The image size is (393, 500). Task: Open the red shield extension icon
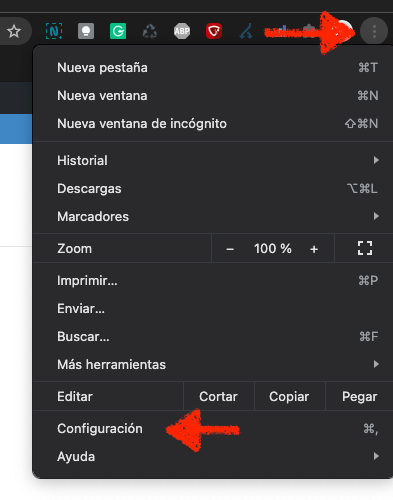point(214,31)
